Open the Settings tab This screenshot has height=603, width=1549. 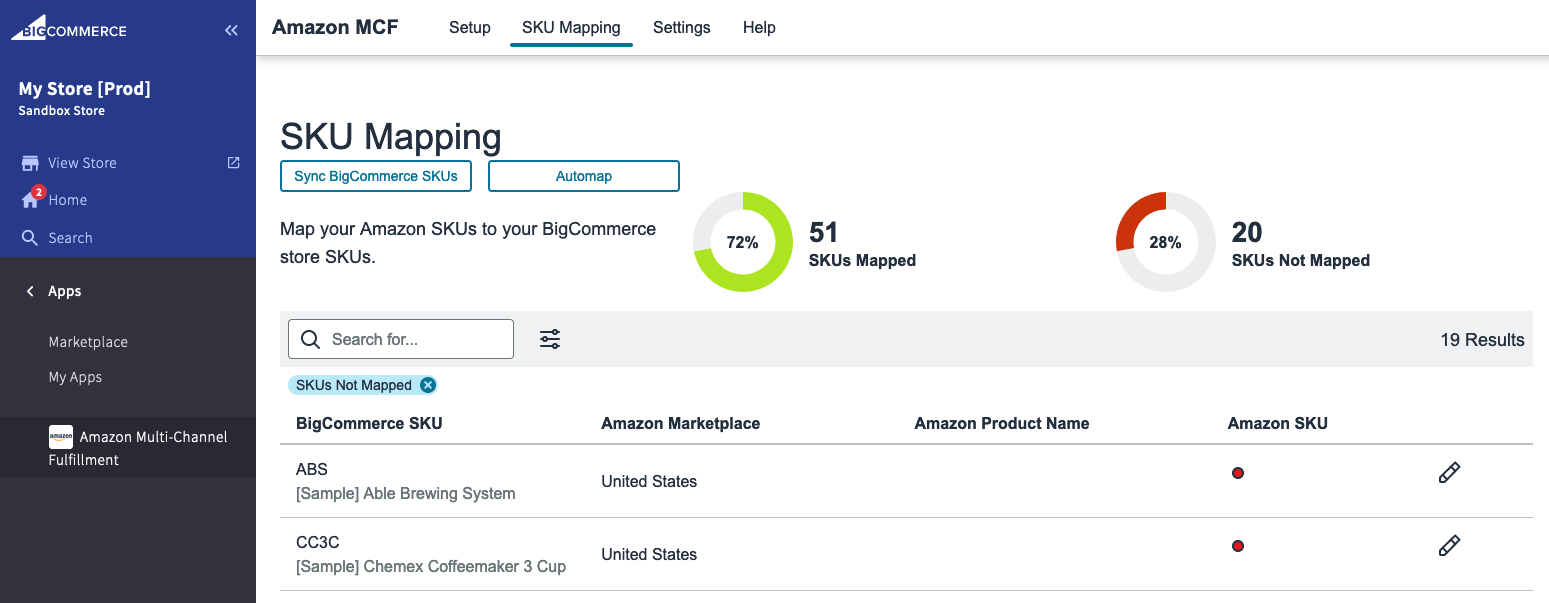click(x=681, y=28)
